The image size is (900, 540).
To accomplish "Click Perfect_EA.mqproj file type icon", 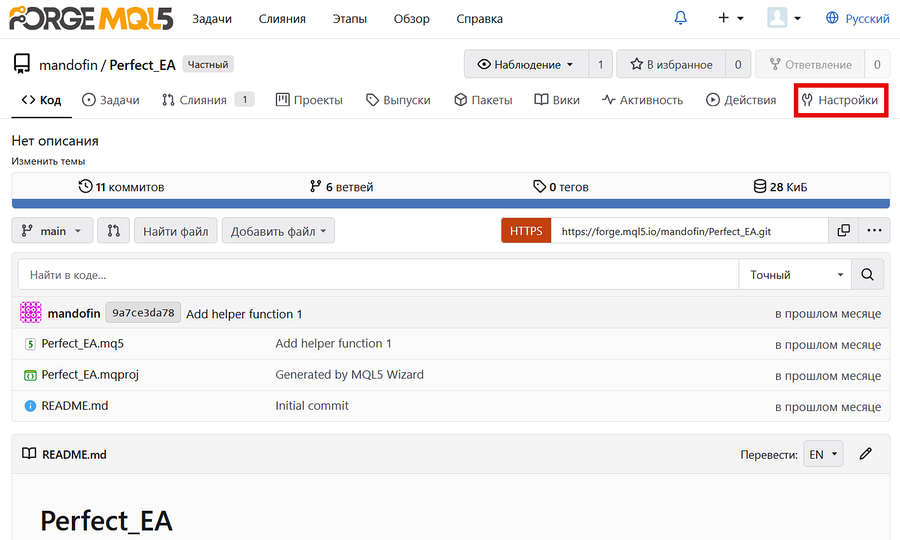I will click(30, 375).
